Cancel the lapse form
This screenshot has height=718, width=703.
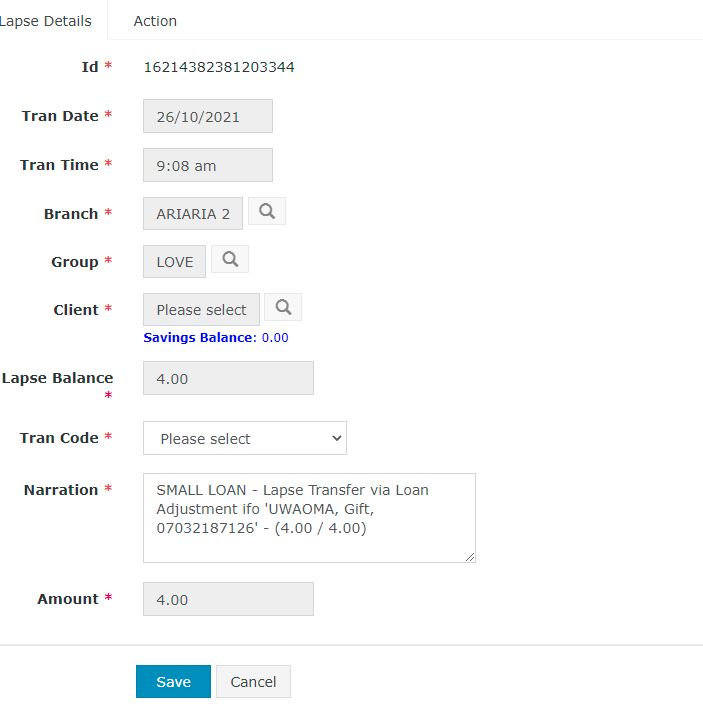[253, 682]
